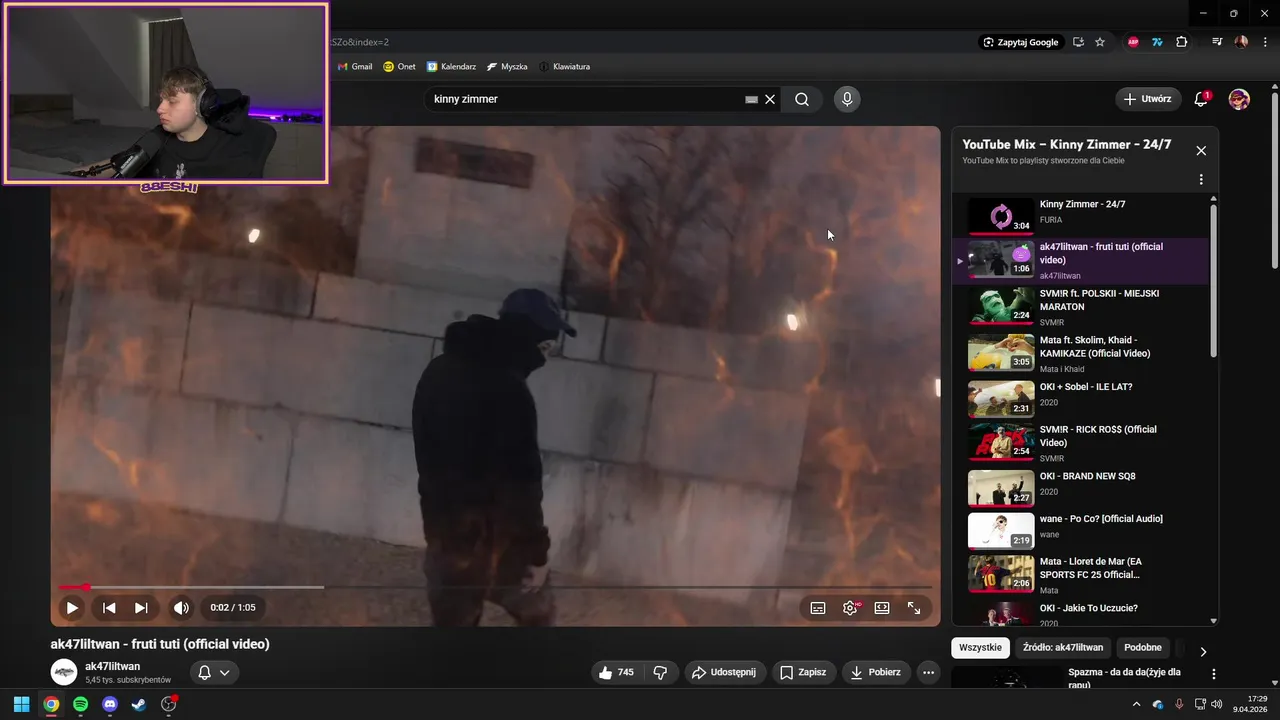Open the Onet bookmark
Viewport: 1280px width, 720px height.
[400, 66]
